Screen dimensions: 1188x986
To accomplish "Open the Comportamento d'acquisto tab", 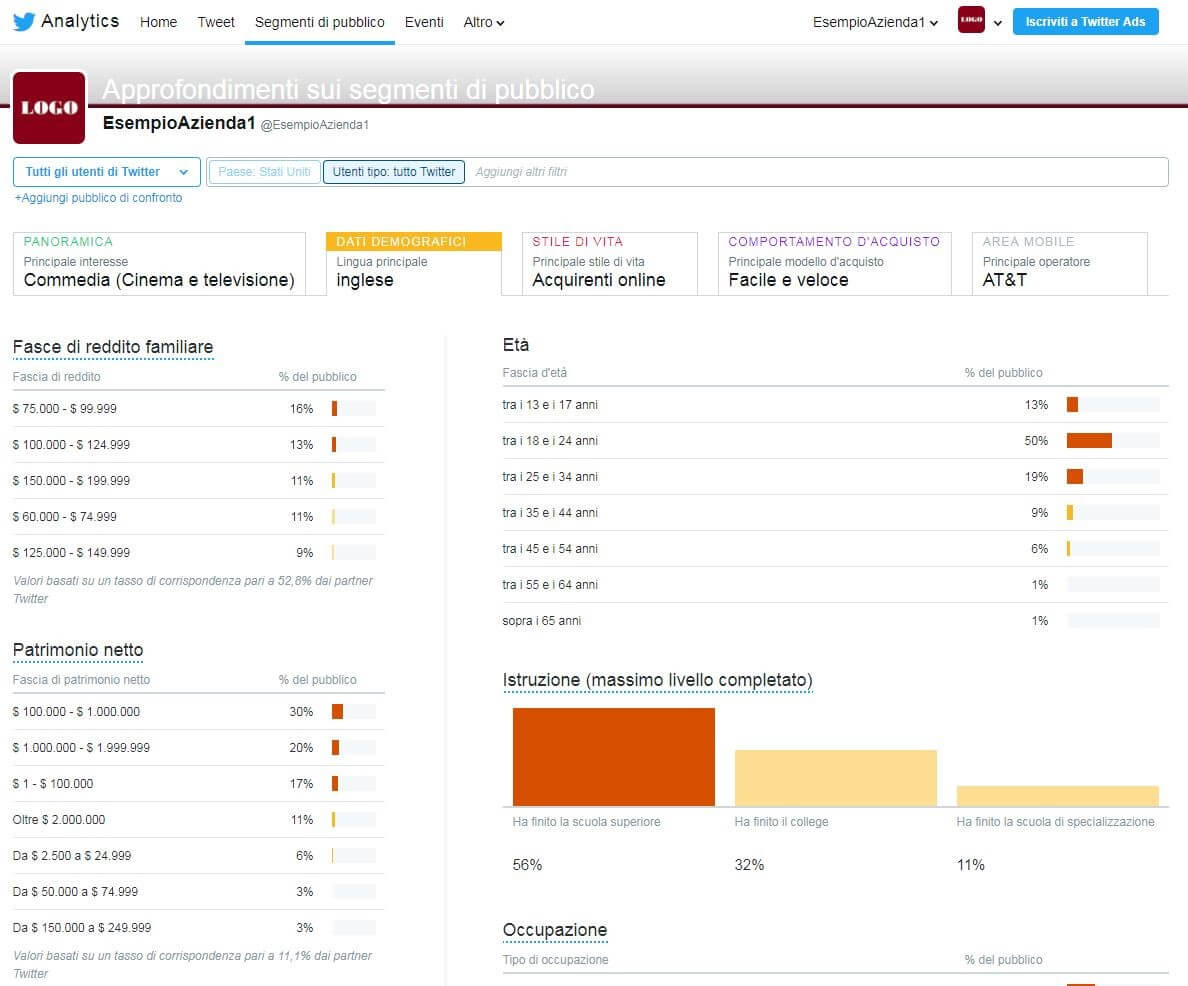I will point(834,264).
